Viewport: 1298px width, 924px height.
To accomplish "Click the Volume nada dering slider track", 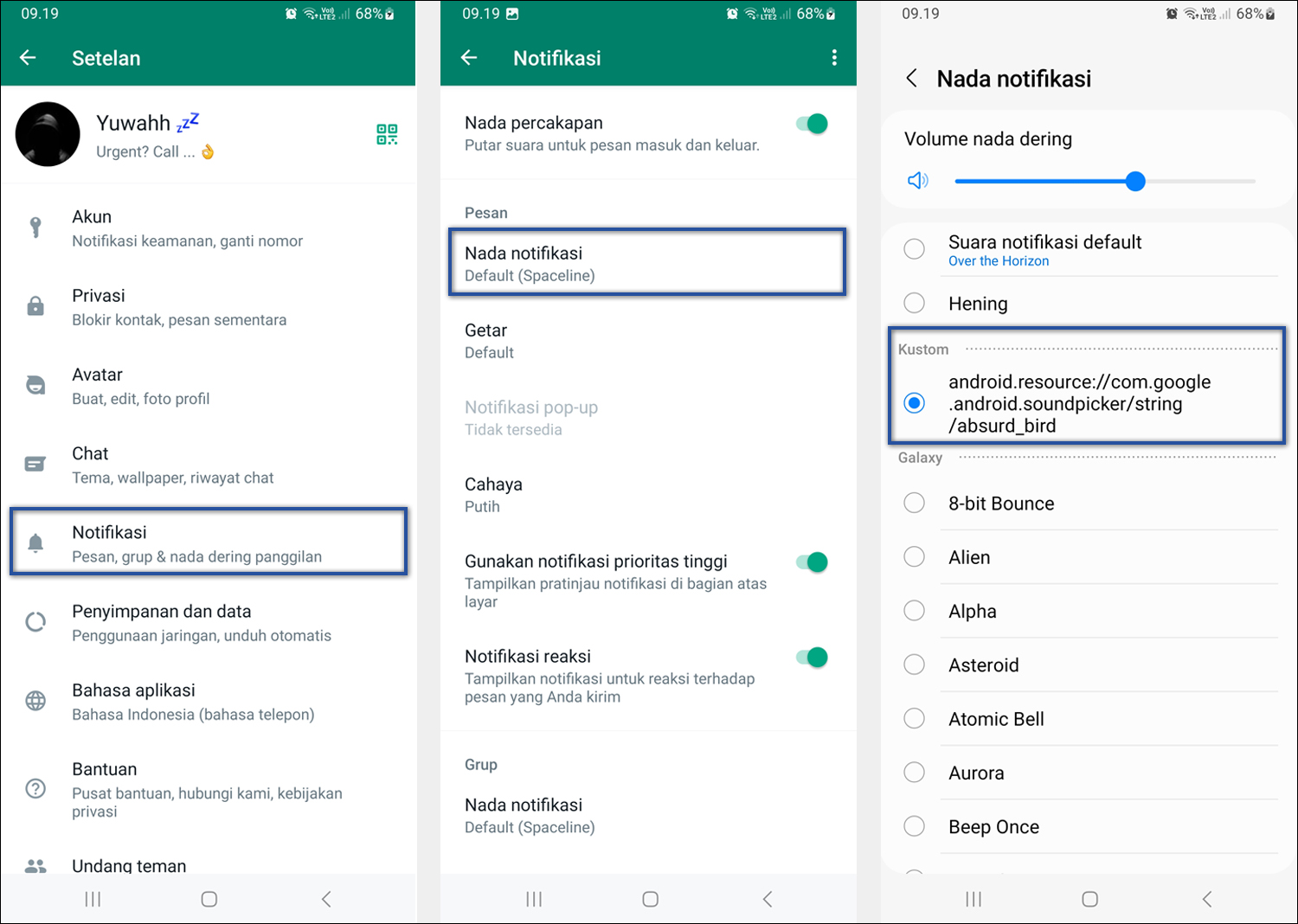I will (1105, 182).
